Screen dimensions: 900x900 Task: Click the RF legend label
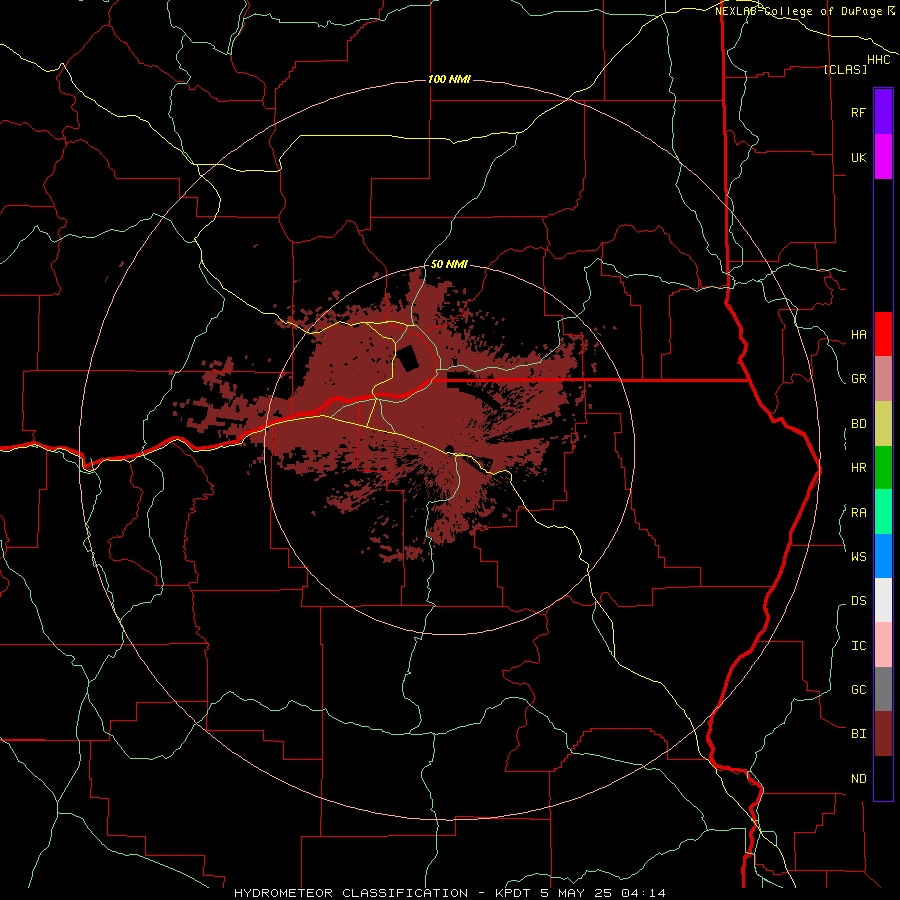pos(858,112)
